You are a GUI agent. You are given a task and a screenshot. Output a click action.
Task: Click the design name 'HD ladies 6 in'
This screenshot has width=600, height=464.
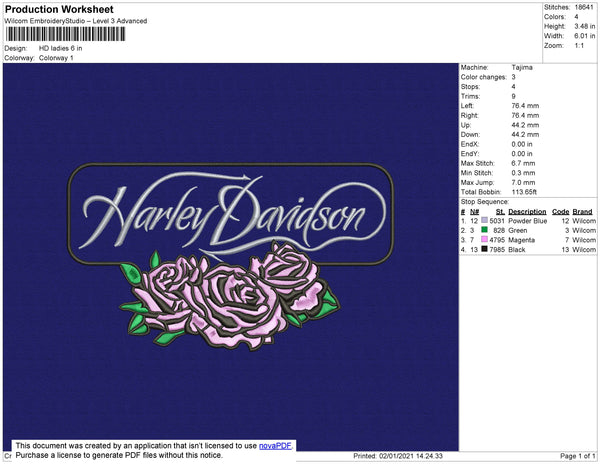(x=60, y=49)
